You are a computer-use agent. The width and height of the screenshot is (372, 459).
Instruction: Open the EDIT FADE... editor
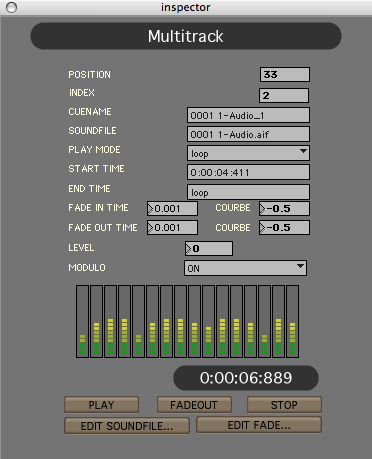pos(259,425)
